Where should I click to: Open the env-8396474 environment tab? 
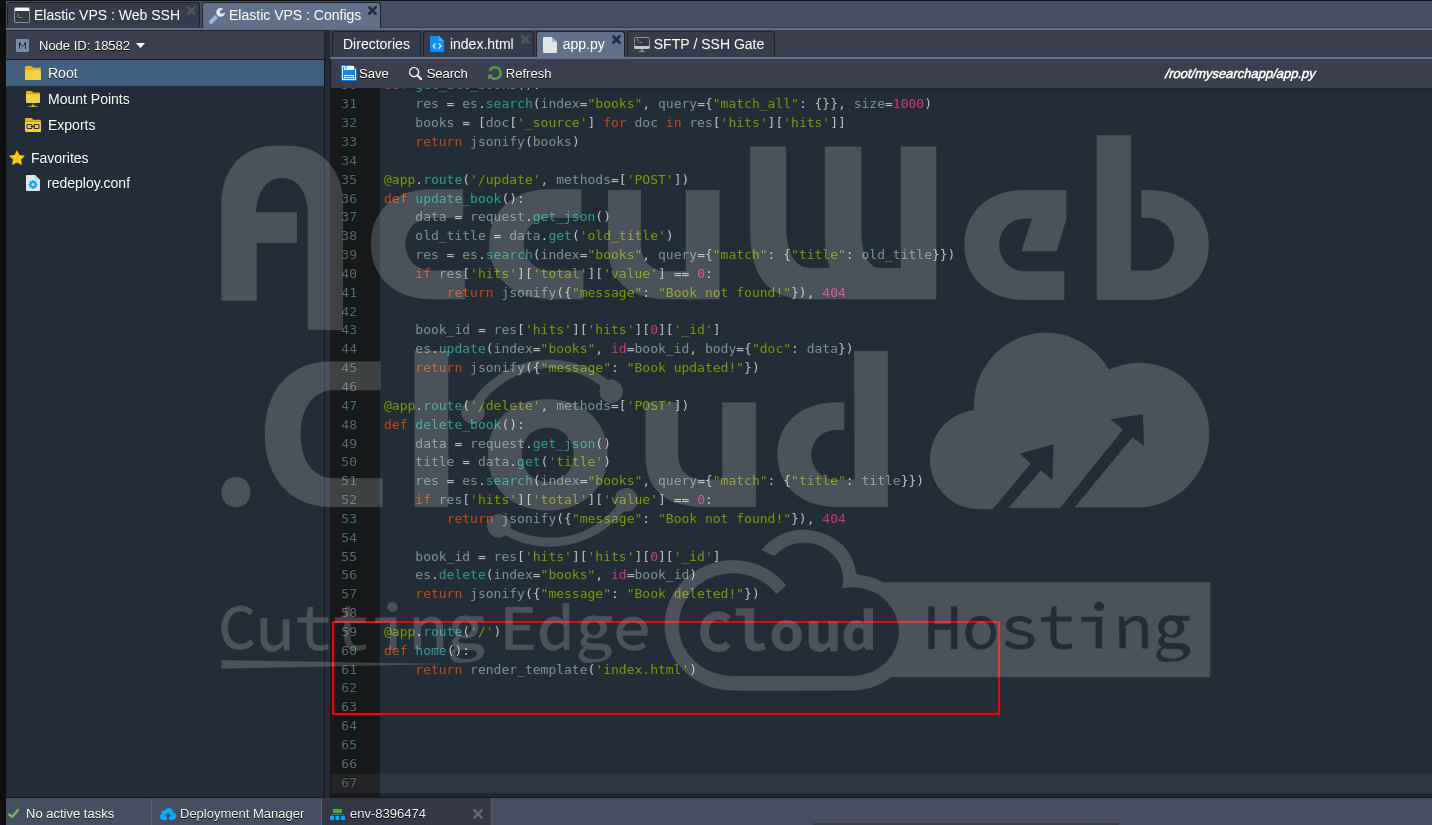pos(387,814)
